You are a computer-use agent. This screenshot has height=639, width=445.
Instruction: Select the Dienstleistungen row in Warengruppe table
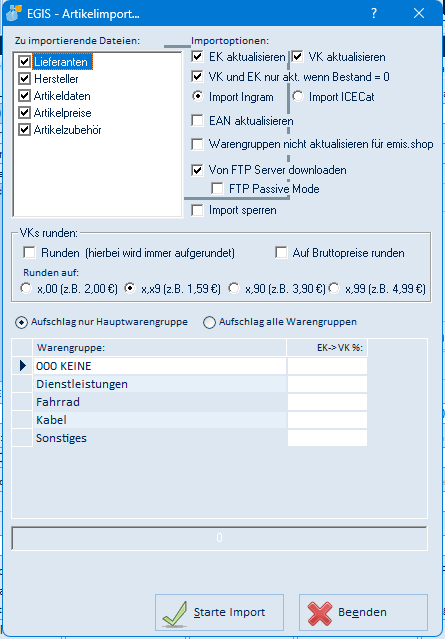pos(160,384)
